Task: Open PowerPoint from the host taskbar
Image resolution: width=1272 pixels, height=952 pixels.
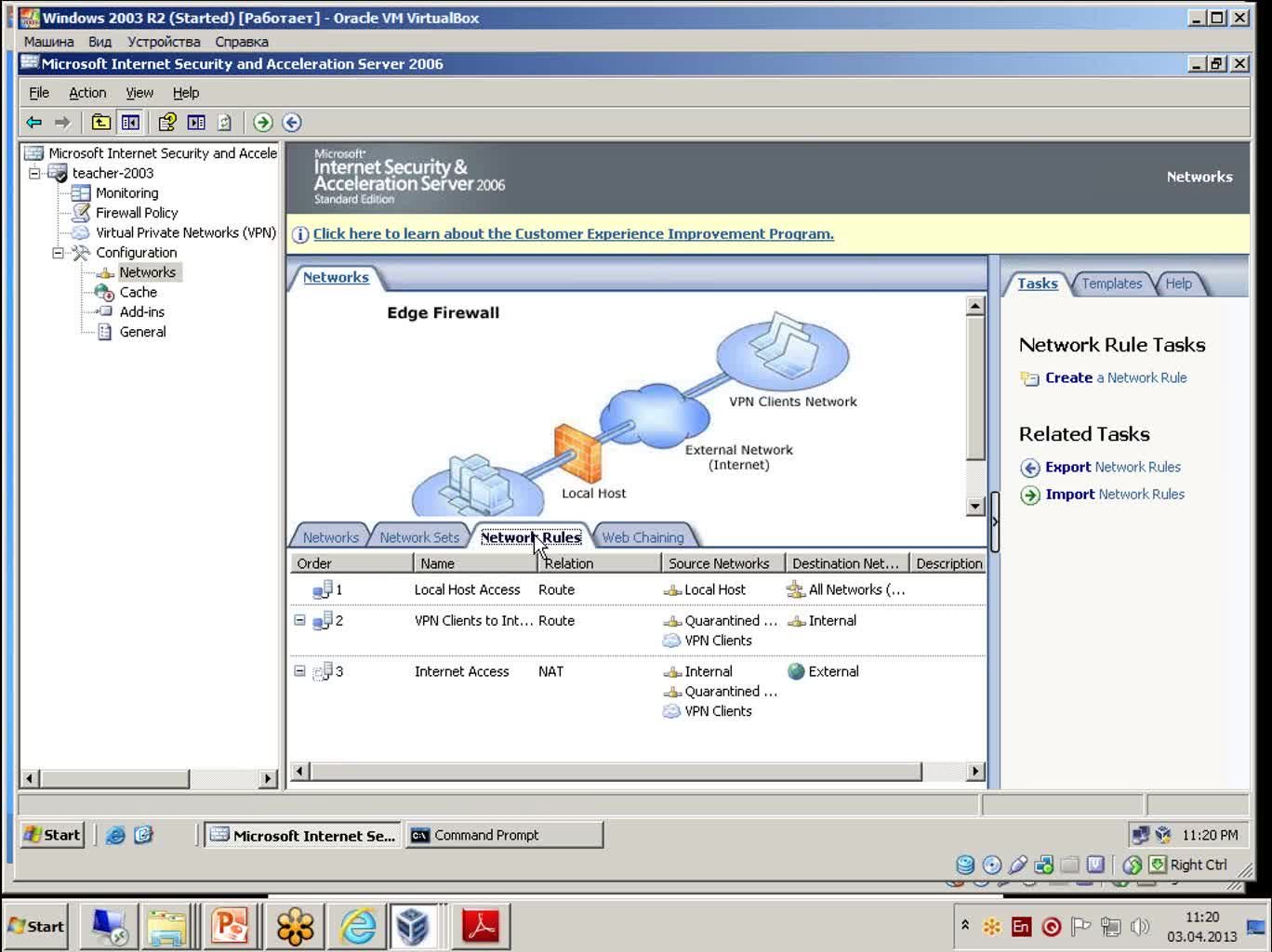Action: coord(230,926)
